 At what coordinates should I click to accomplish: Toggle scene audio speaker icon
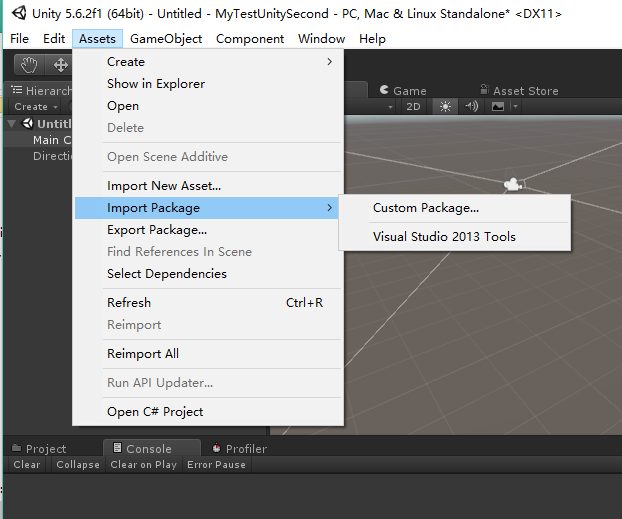click(471, 106)
